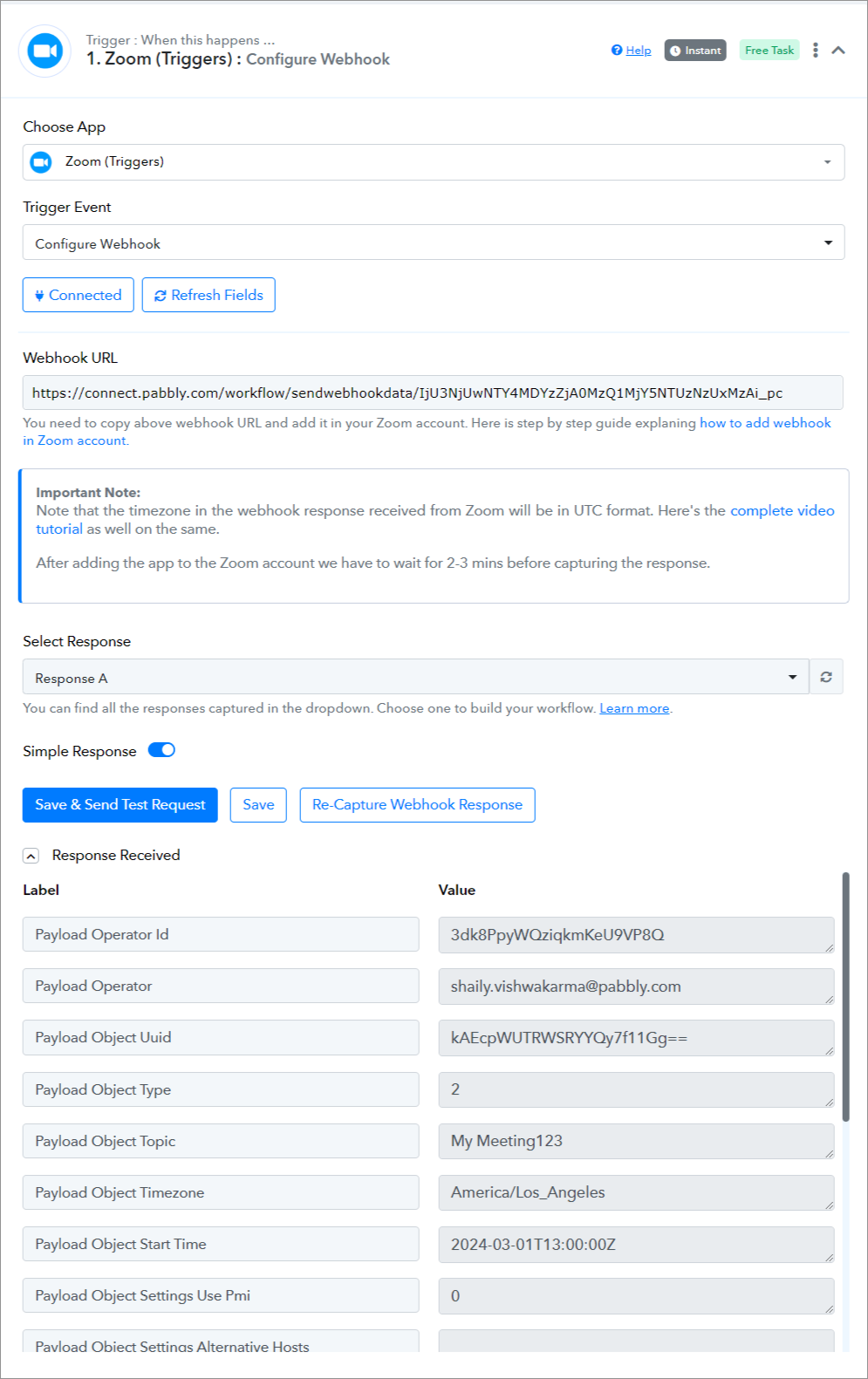The image size is (868, 1379).
Task: Open the Trigger Event dropdown
Action: (x=434, y=242)
